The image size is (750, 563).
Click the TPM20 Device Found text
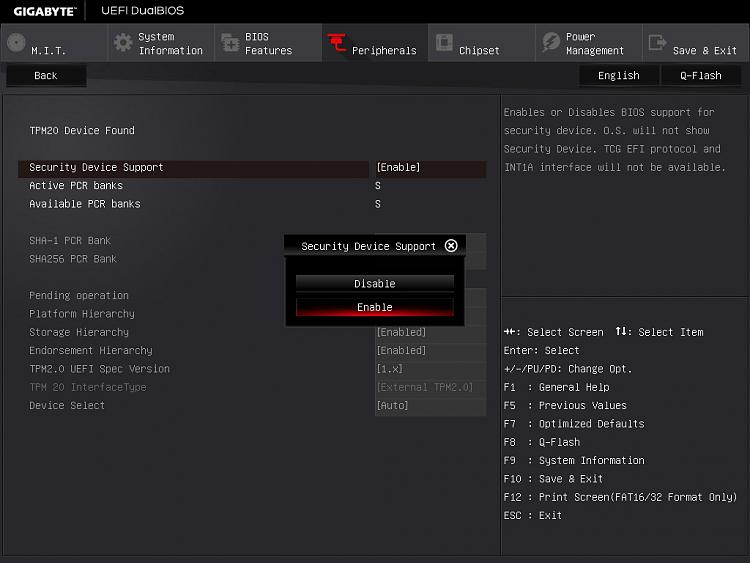pyautogui.click(x=82, y=130)
